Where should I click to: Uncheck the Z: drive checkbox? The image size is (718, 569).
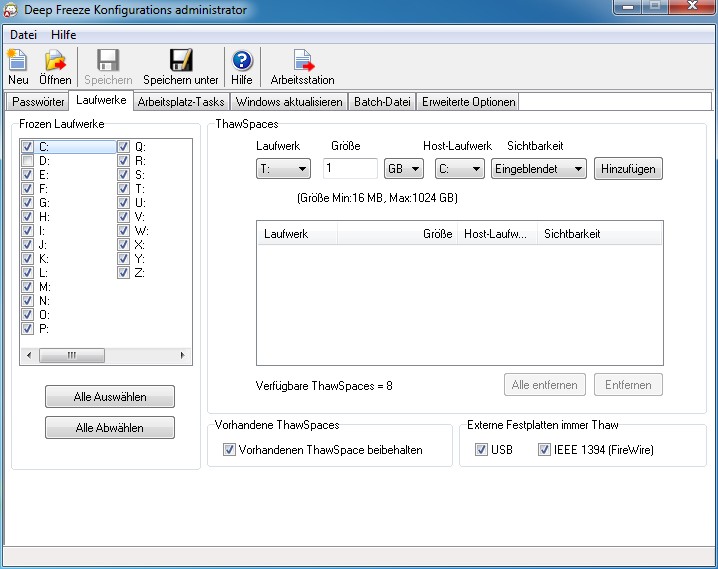pyautogui.click(x=123, y=272)
